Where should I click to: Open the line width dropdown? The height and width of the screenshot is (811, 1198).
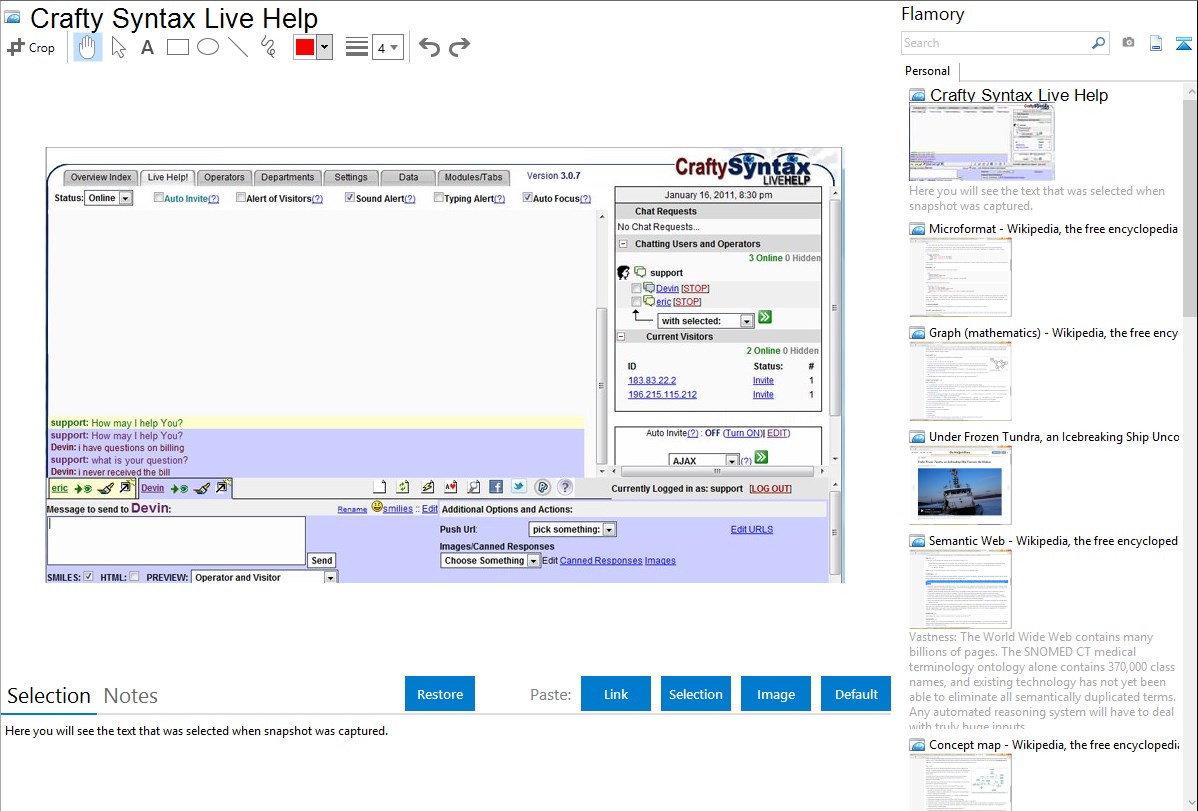388,47
